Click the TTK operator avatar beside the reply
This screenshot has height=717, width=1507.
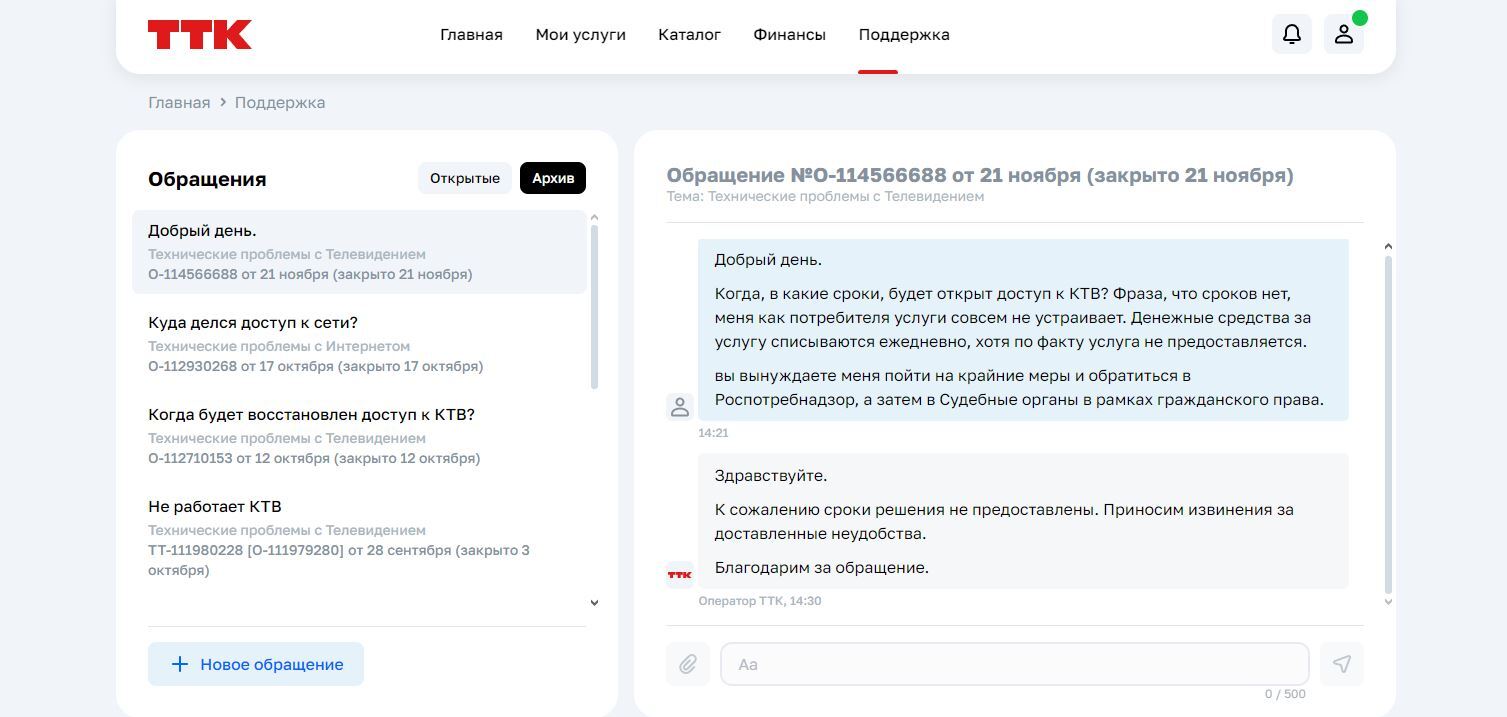tap(680, 575)
